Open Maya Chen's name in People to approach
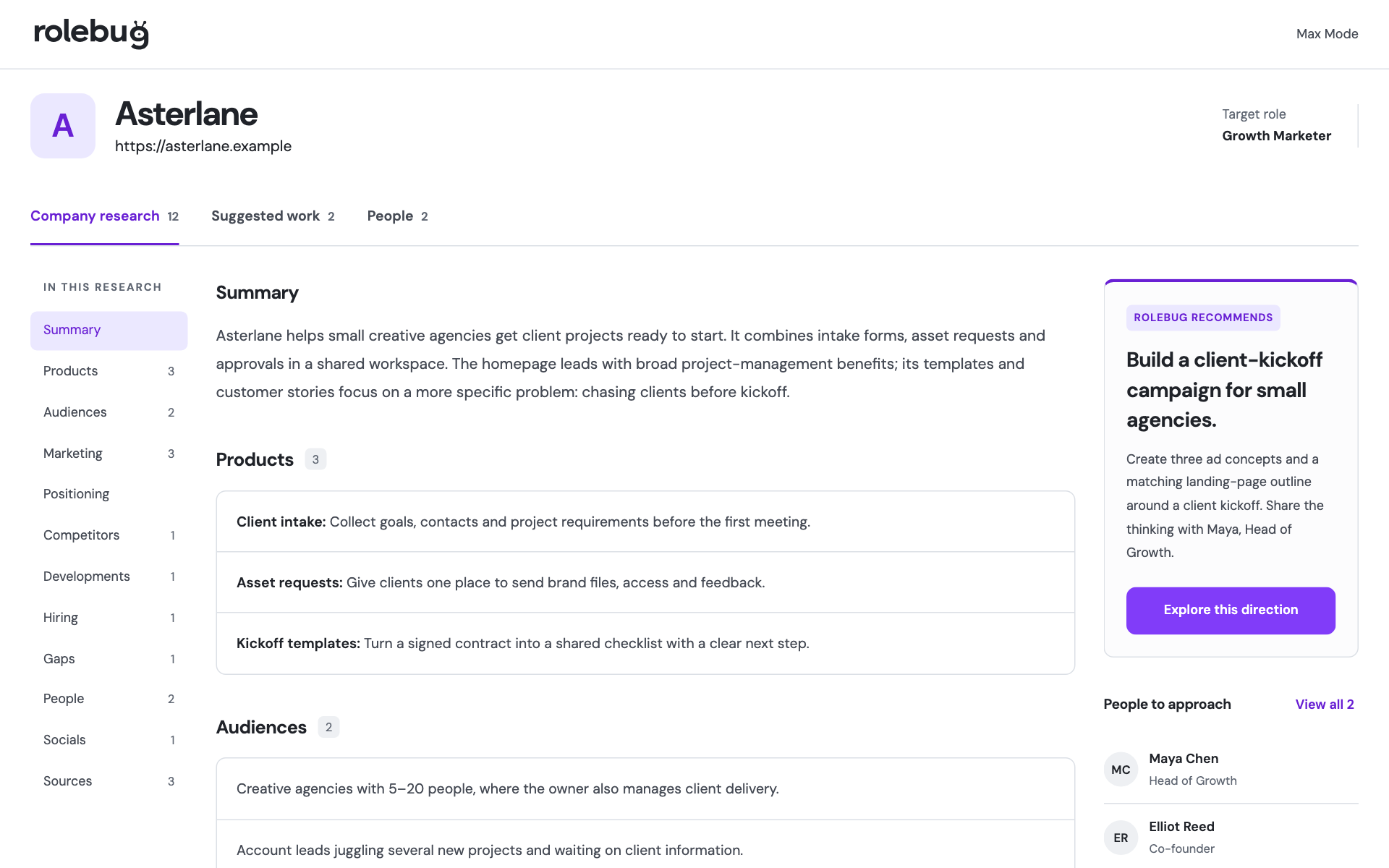The height and width of the screenshot is (868, 1389). [1184, 759]
